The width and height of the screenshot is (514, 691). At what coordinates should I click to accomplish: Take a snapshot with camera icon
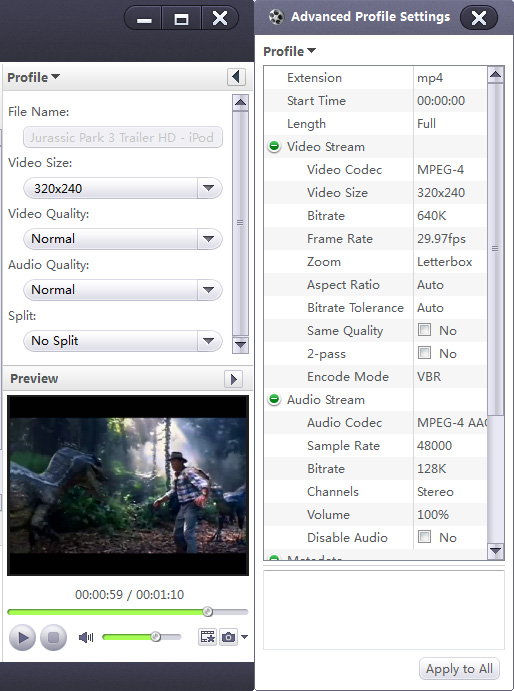228,637
